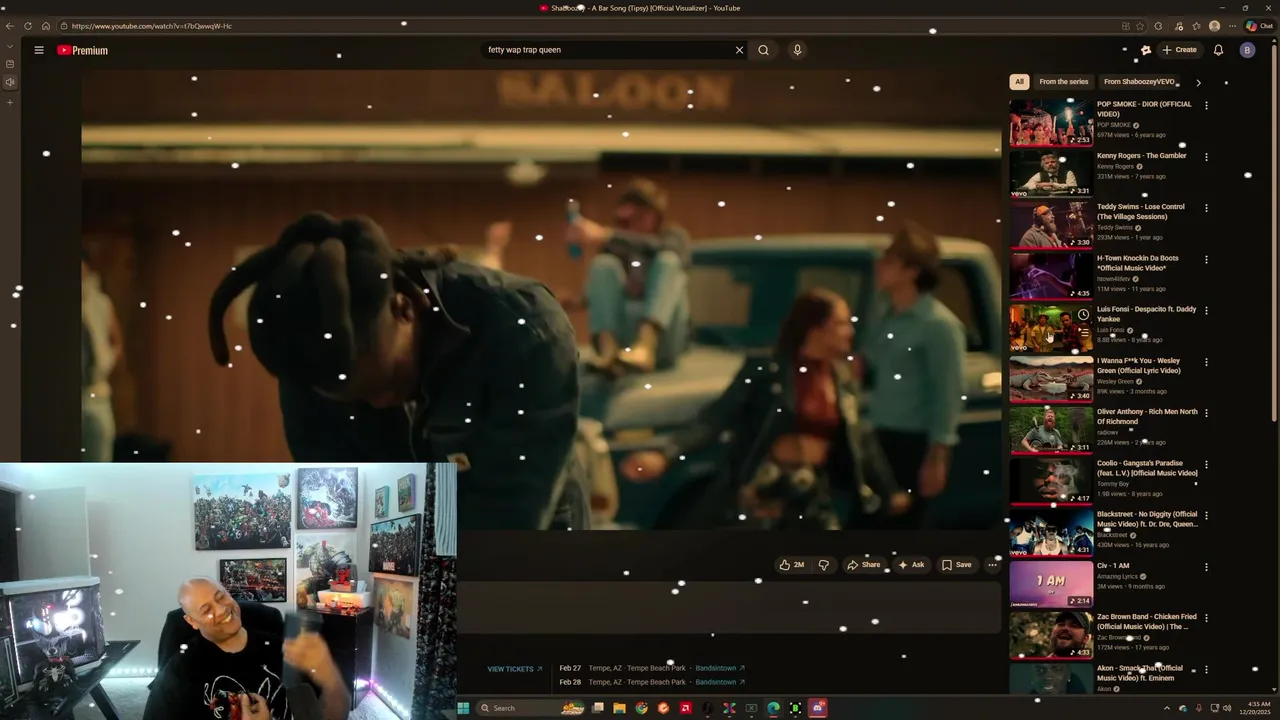Like the video with thumbs up
This screenshot has width=1280, height=720.
[x=791, y=565]
